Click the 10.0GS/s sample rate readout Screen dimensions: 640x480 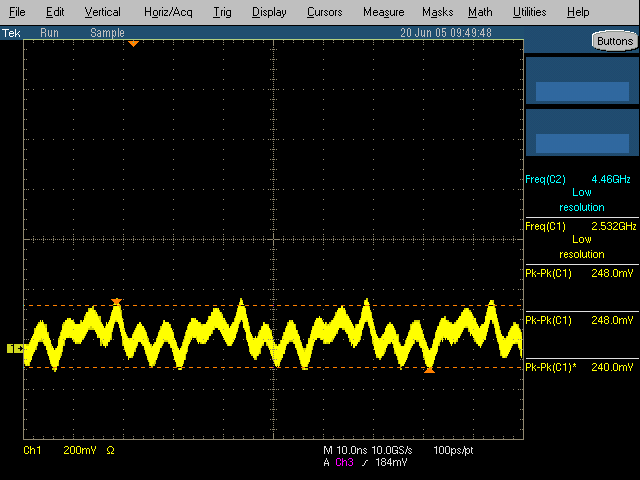pyautogui.click(x=392, y=450)
